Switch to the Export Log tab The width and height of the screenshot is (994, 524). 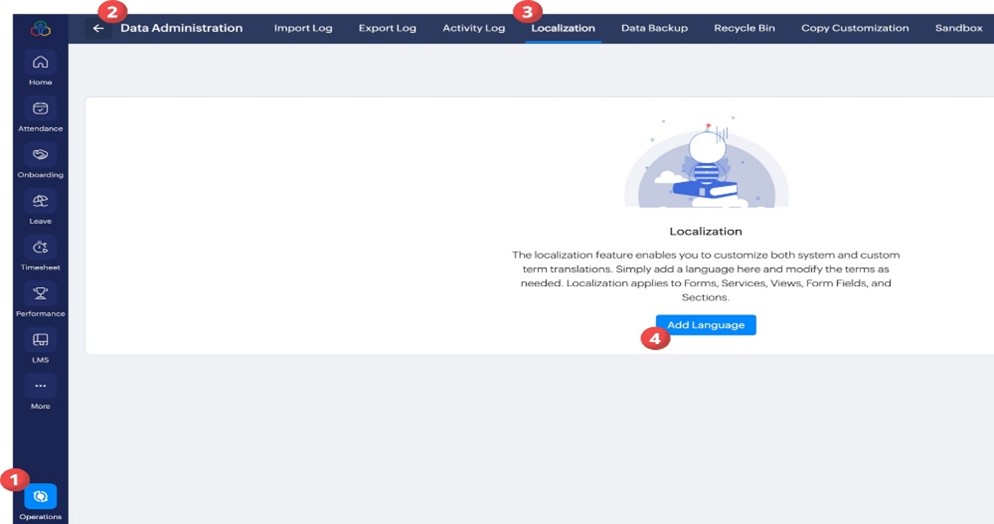(x=387, y=28)
